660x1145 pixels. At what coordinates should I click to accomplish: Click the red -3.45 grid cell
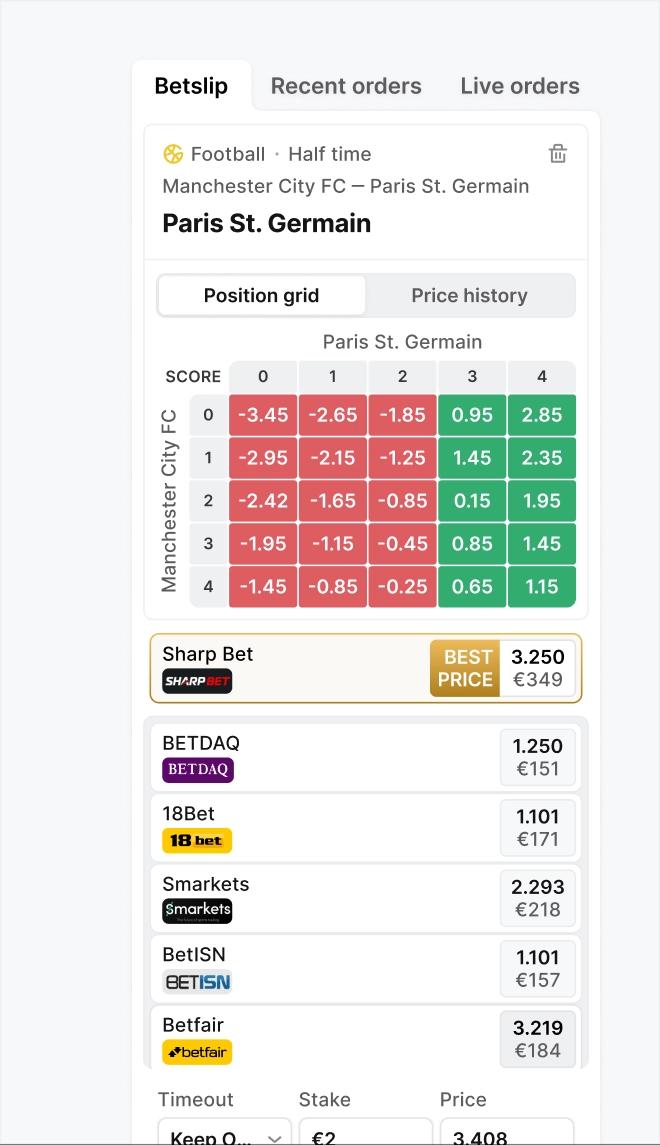(263, 415)
